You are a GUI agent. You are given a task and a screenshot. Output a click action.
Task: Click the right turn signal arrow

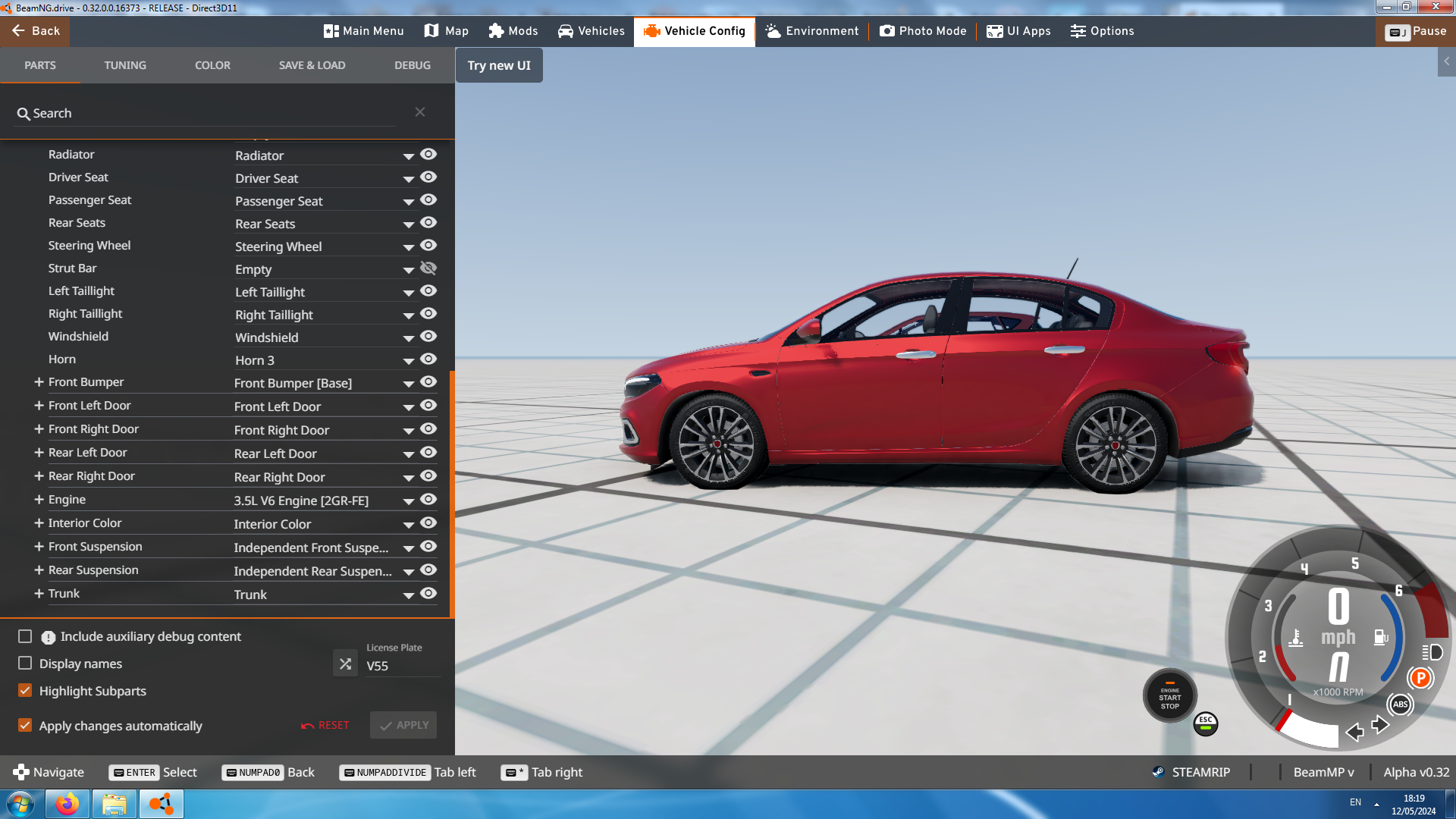[x=1380, y=725]
